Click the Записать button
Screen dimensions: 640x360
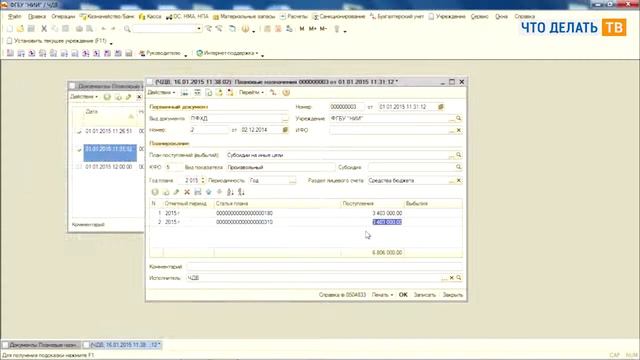[424, 295]
